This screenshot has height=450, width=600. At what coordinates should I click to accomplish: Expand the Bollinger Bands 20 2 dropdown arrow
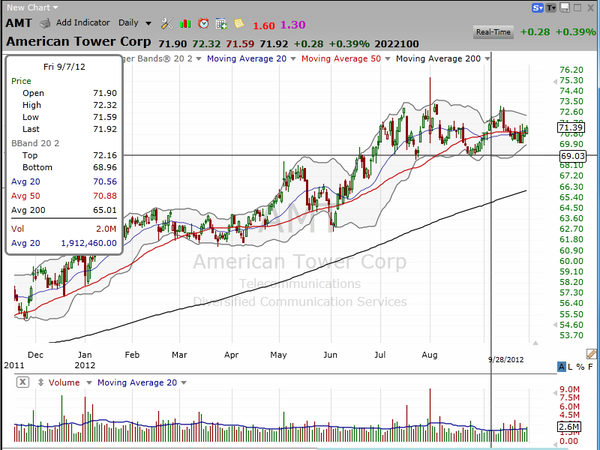coord(199,59)
